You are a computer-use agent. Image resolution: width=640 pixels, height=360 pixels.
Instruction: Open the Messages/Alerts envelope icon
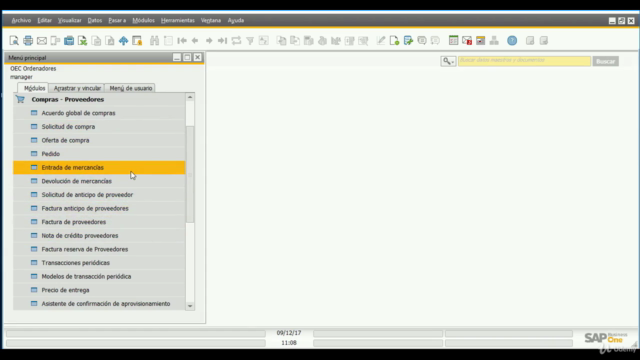467,40
